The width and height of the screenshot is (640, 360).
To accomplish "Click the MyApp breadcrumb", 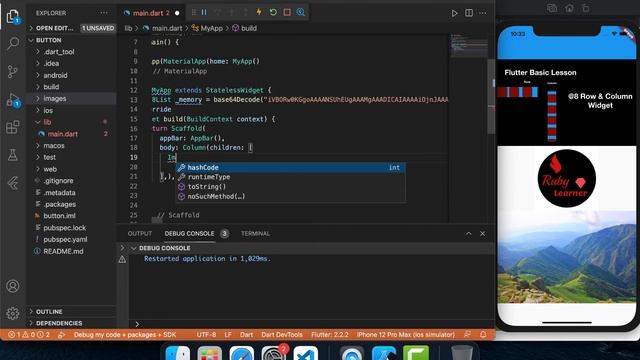I will 207,28.
